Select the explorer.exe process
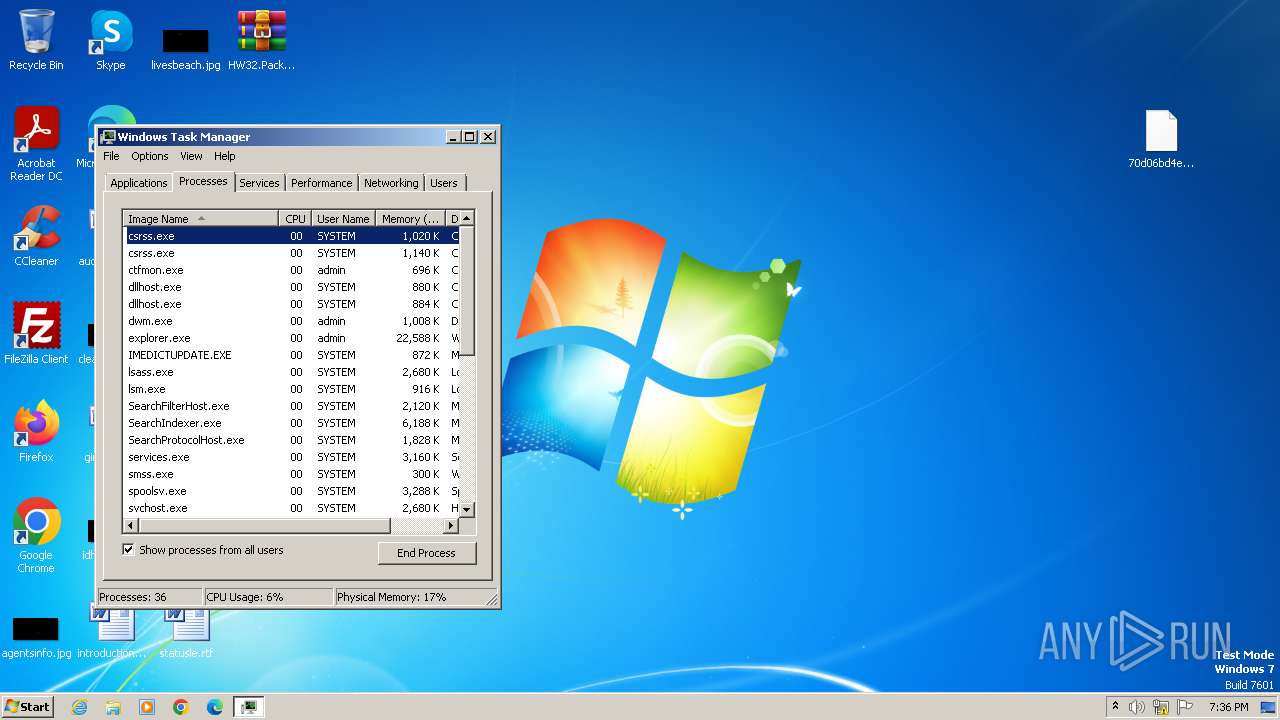Image resolution: width=1280 pixels, height=720 pixels. click(x=291, y=338)
